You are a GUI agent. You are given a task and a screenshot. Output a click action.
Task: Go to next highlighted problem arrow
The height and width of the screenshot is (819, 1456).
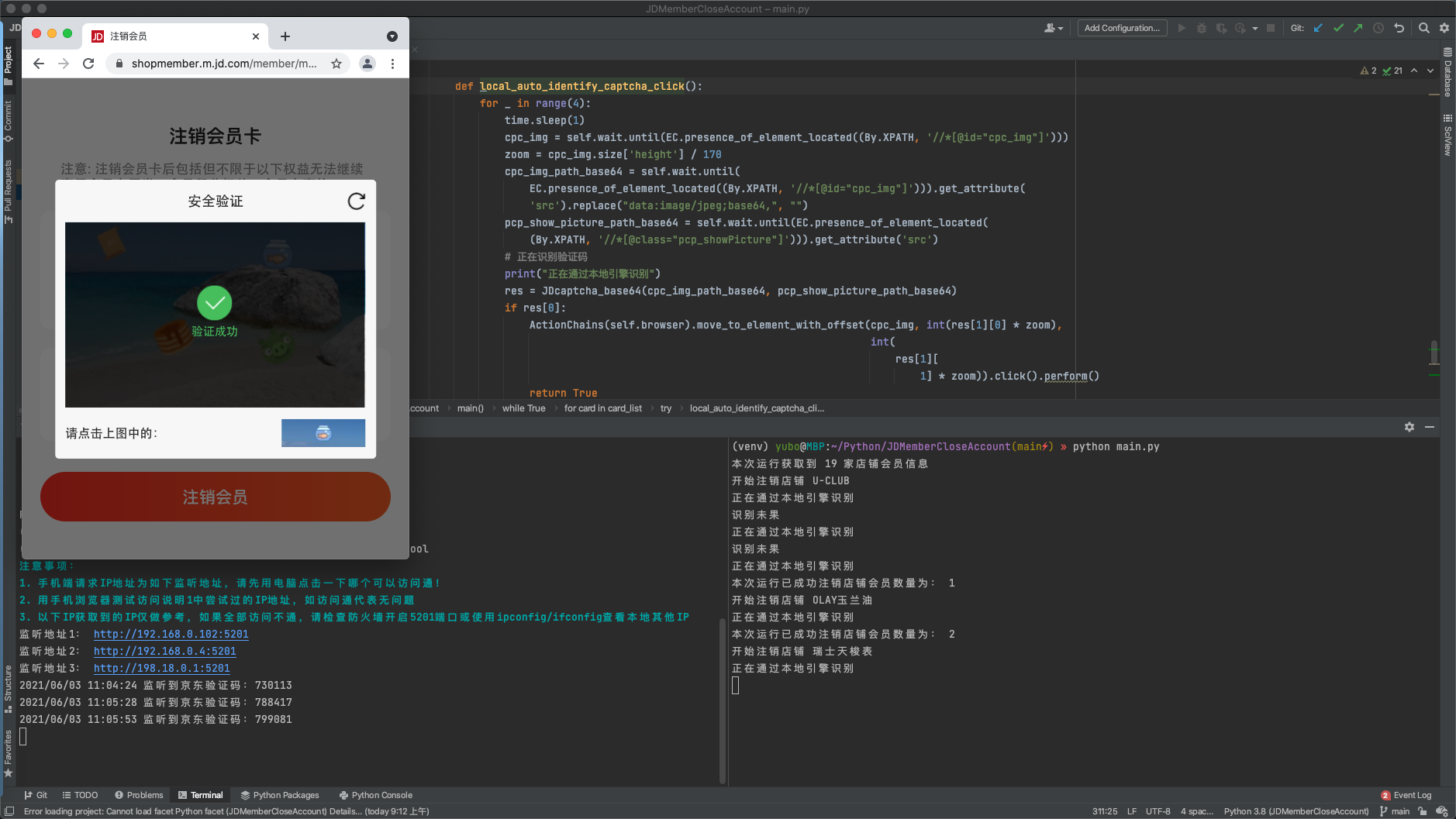tap(1430, 71)
